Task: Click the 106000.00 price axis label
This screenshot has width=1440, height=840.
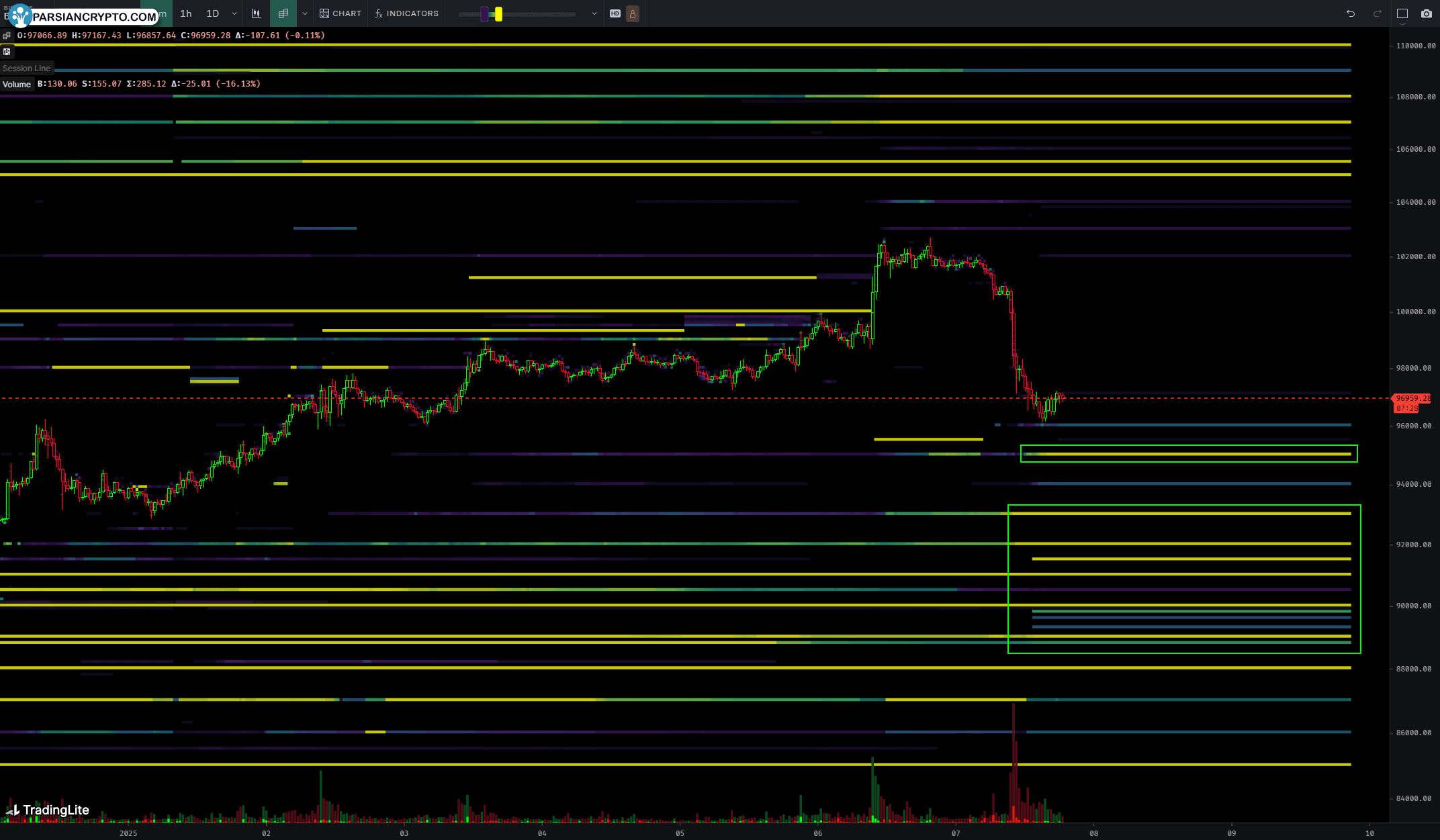Action: click(x=1416, y=149)
